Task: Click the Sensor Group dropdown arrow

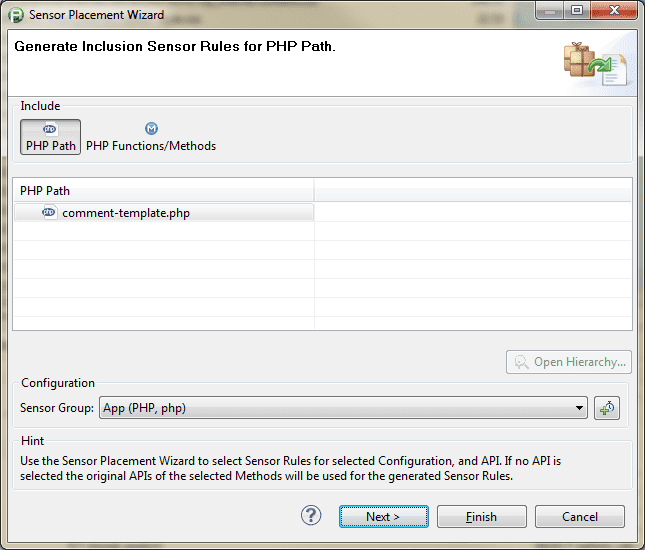Action: click(x=579, y=408)
